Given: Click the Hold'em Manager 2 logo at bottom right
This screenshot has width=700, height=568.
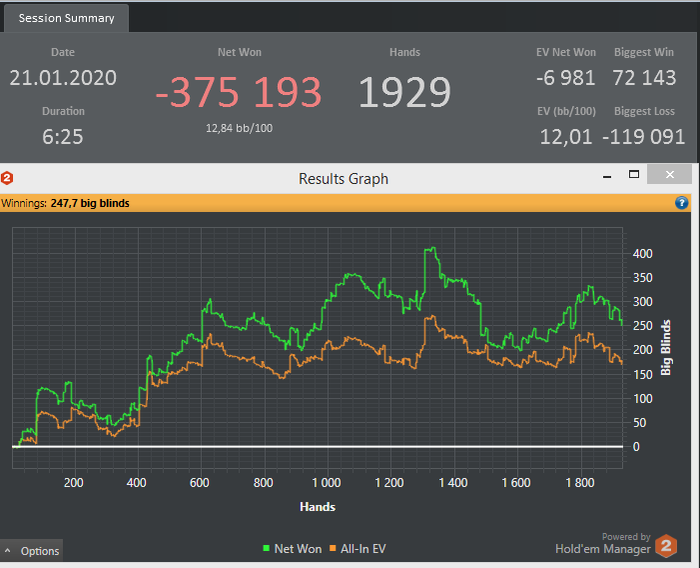Looking at the screenshot, I should click(667, 546).
